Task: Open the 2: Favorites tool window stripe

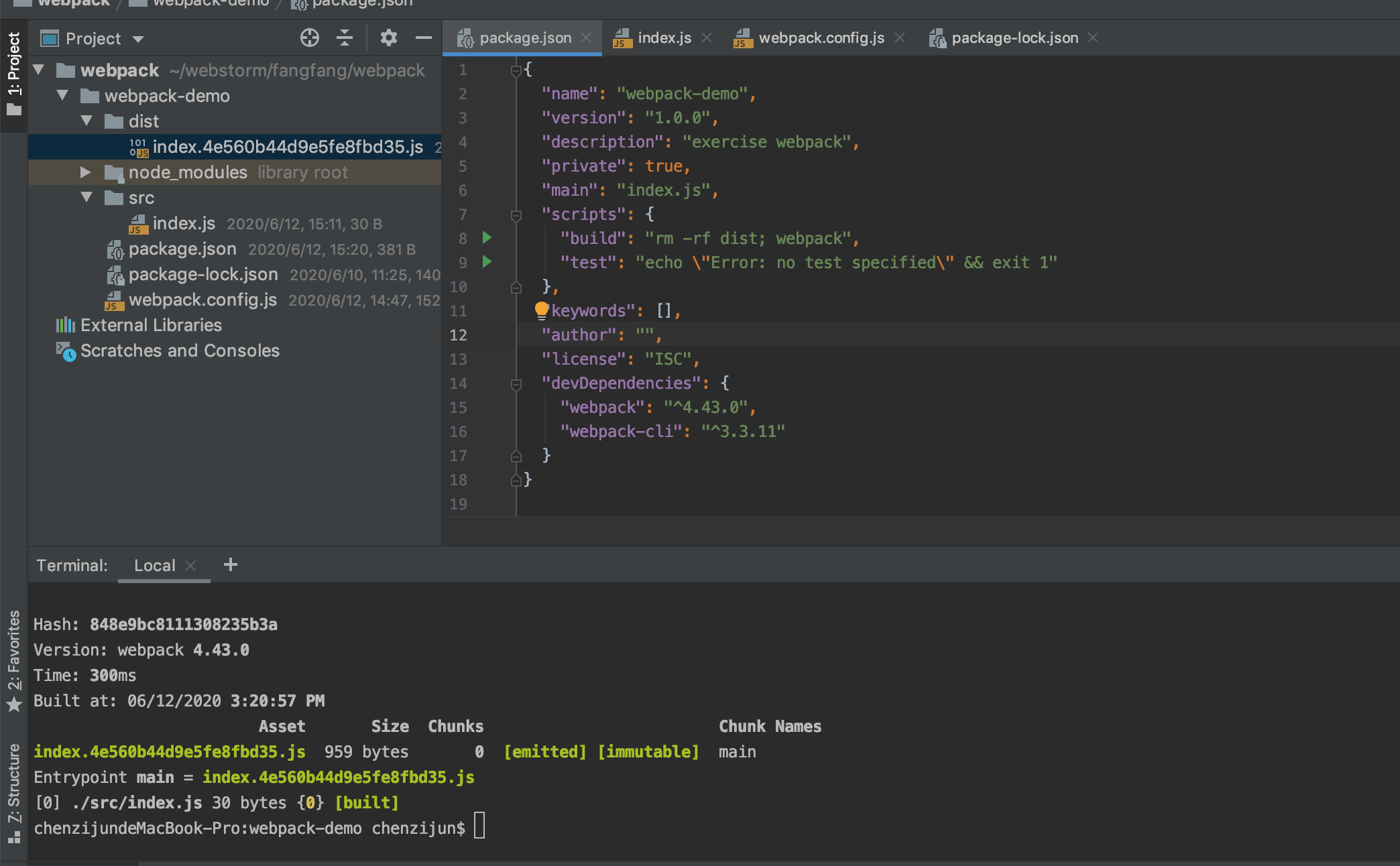Action: [13, 661]
